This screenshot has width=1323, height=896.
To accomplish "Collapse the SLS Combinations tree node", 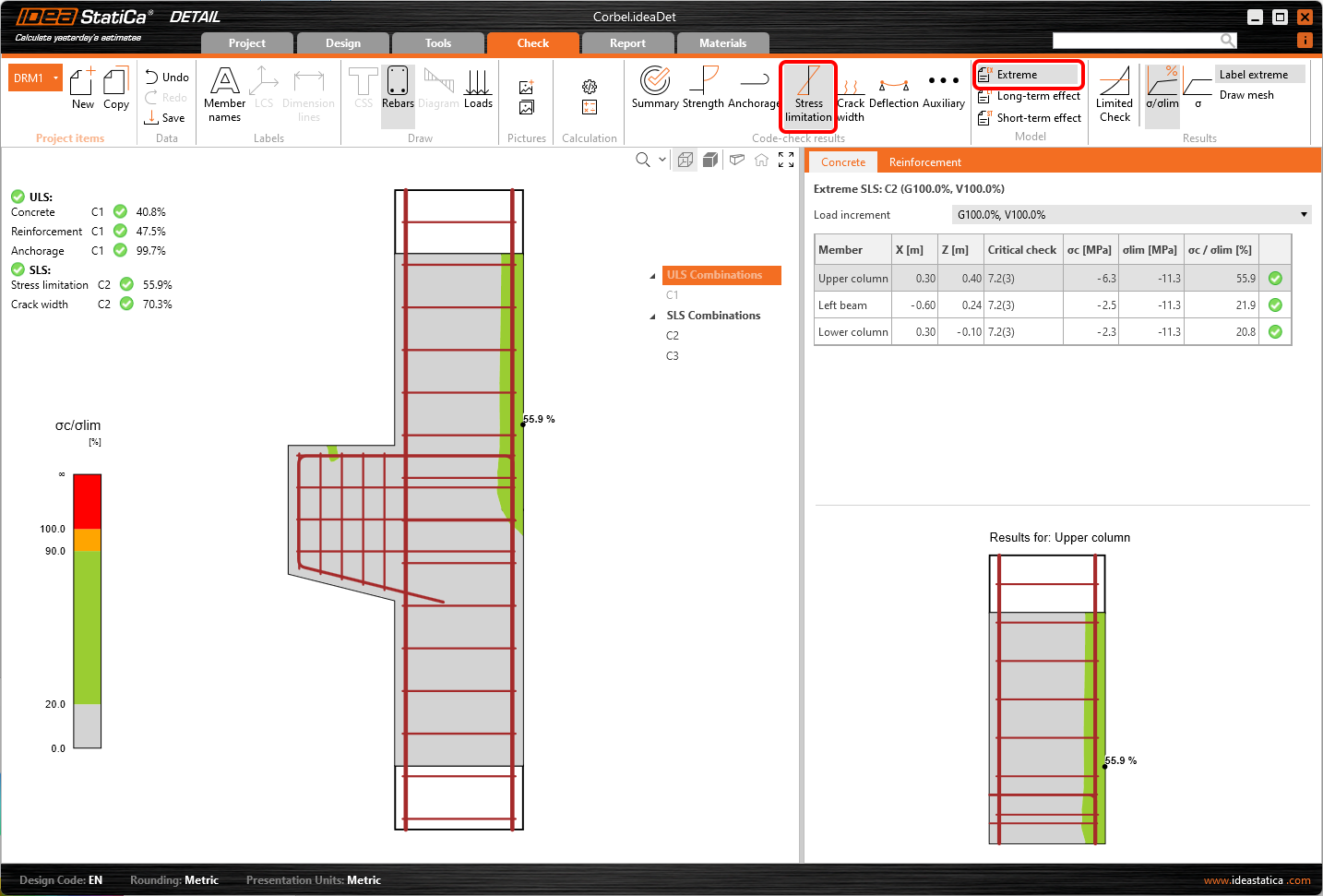I will [x=653, y=317].
